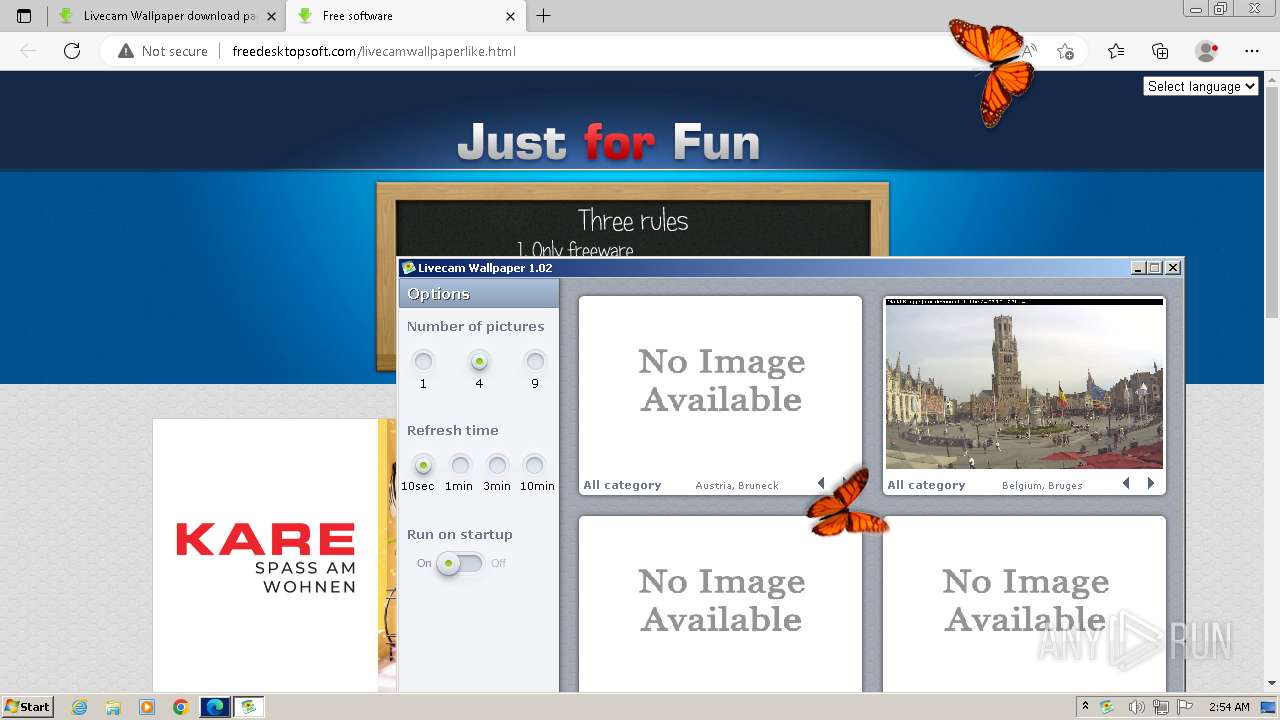Click the Just for Fun logo
1280x720 pixels.
point(608,142)
